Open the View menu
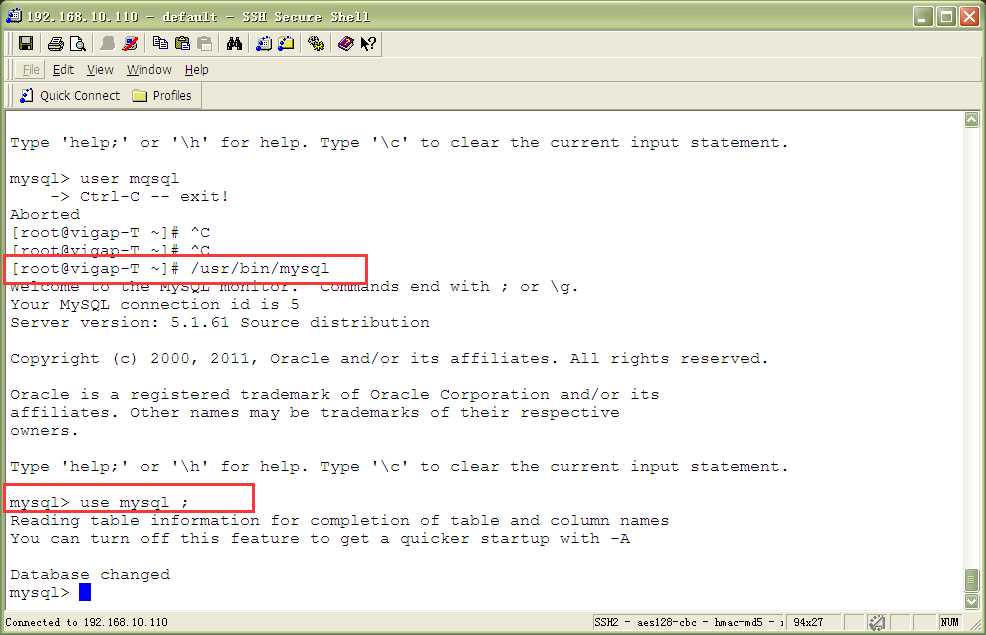Viewport: 986px width, 635px height. [x=100, y=70]
